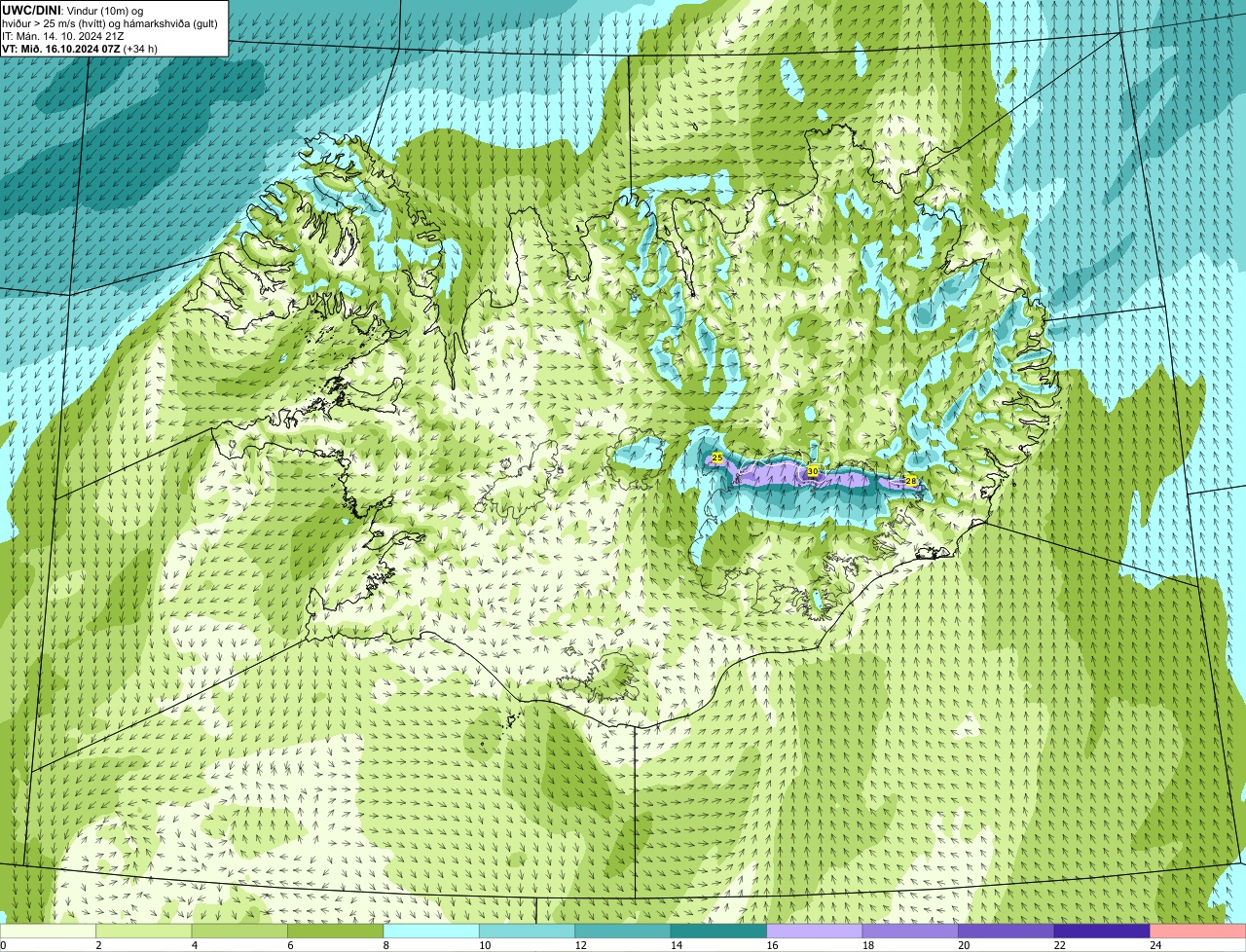Click the 6–8 m/s dark green legend swatch
The width and height of the screenshot is (1246, 952).
pos(336,932)
